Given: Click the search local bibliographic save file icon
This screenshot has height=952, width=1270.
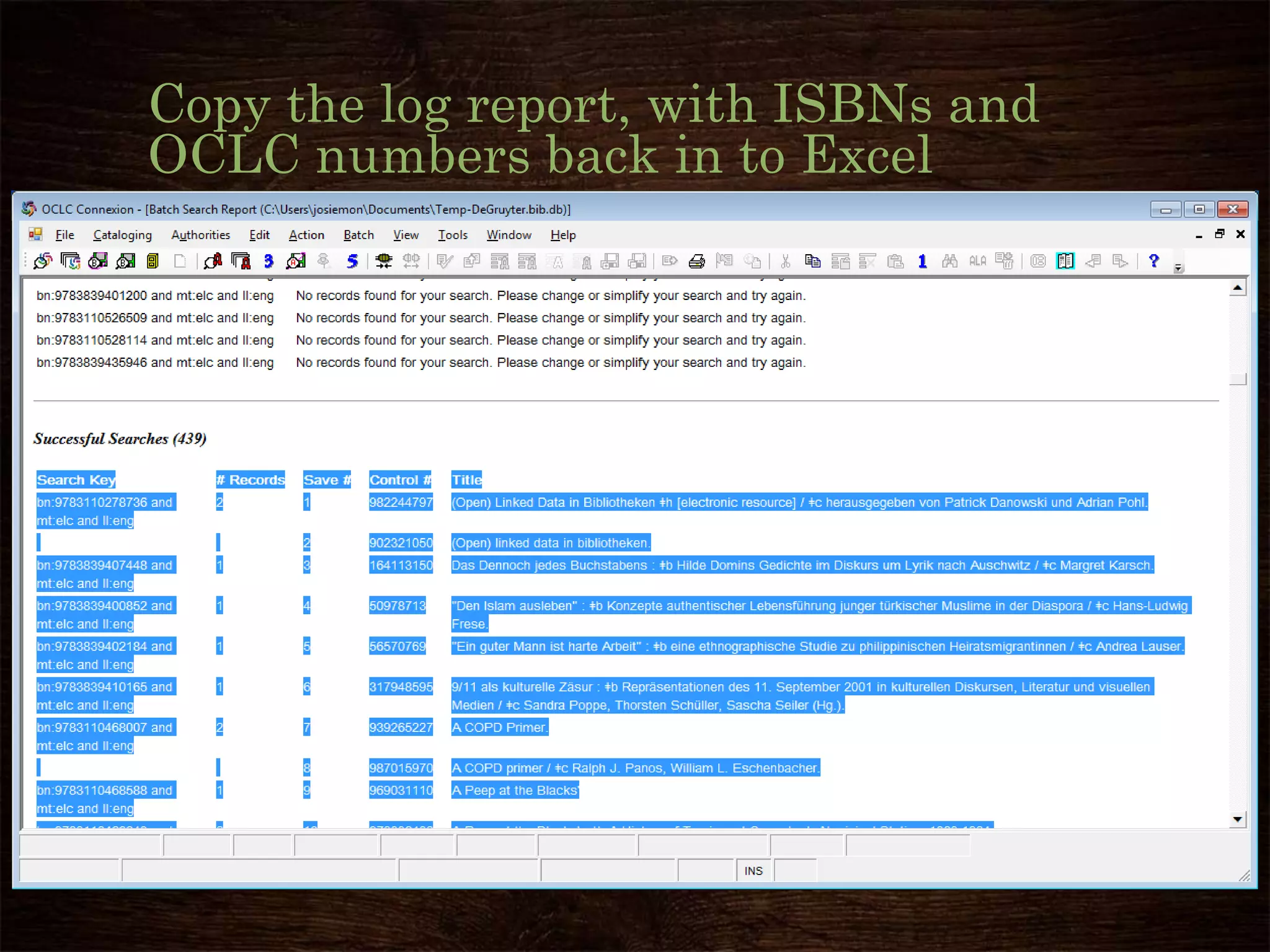Looking at the screenshot, I should [x=125, y=261].
